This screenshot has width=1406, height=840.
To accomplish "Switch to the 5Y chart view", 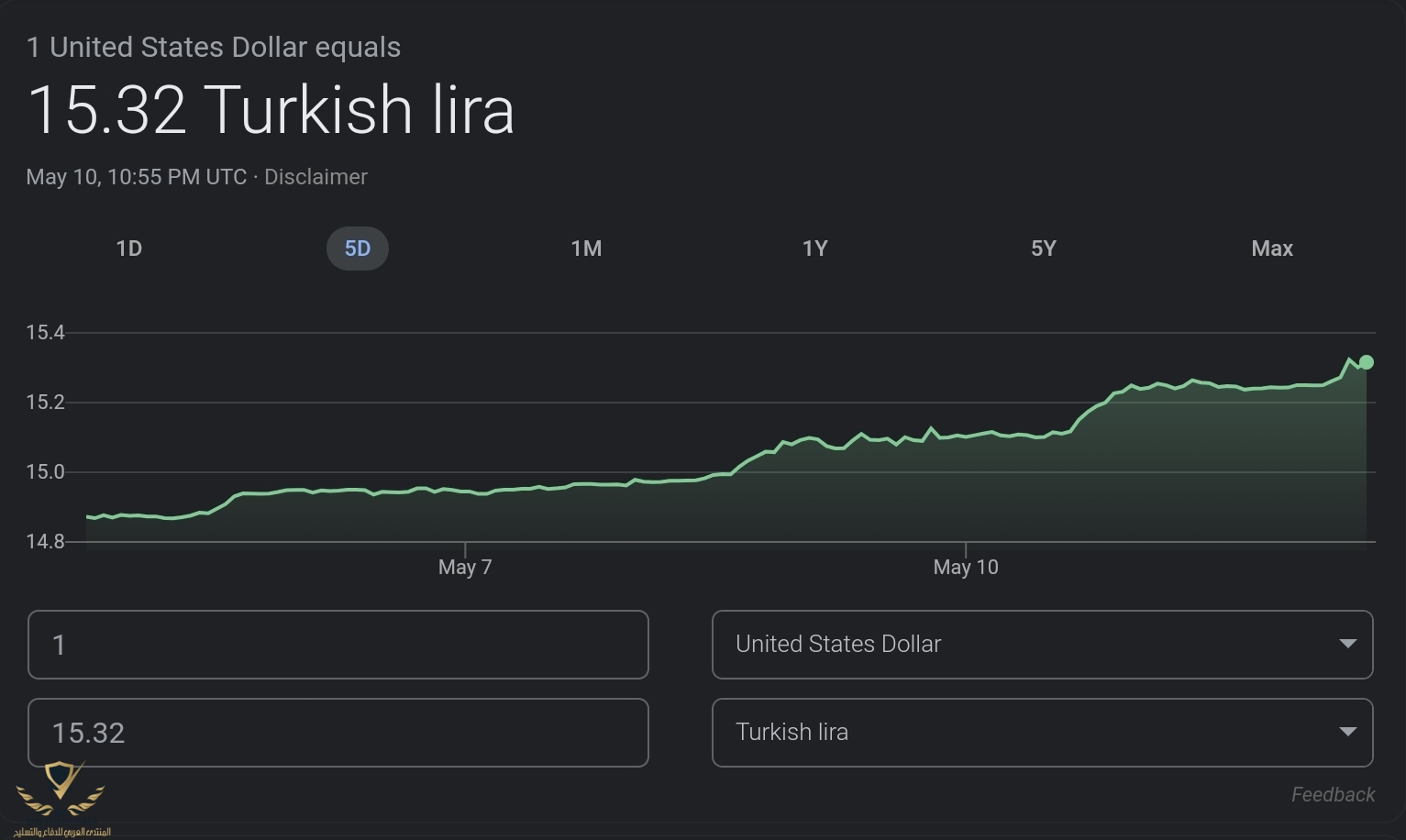I will click(x=1044, y=249).
